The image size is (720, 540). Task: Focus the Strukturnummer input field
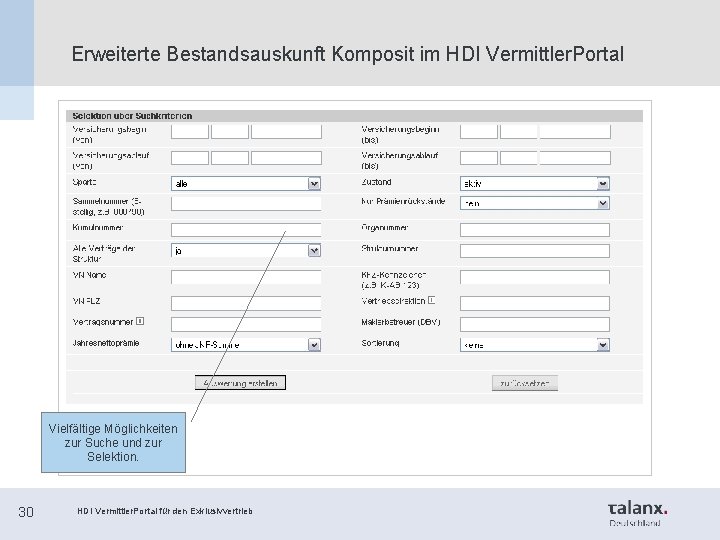tap(535, 251)
